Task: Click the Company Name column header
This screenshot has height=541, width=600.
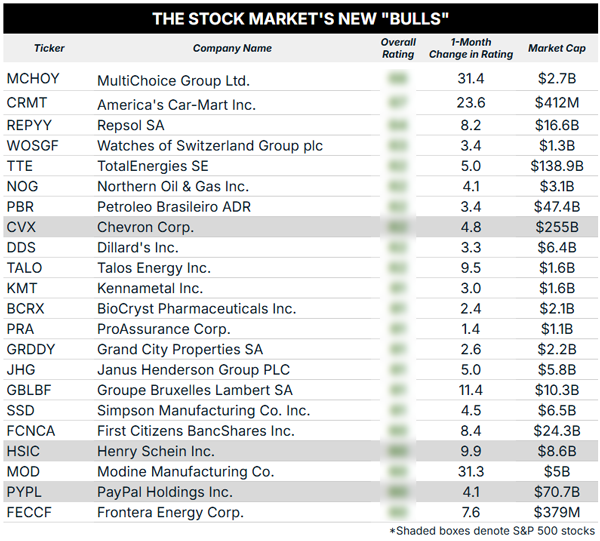Action: coord(232,48)
